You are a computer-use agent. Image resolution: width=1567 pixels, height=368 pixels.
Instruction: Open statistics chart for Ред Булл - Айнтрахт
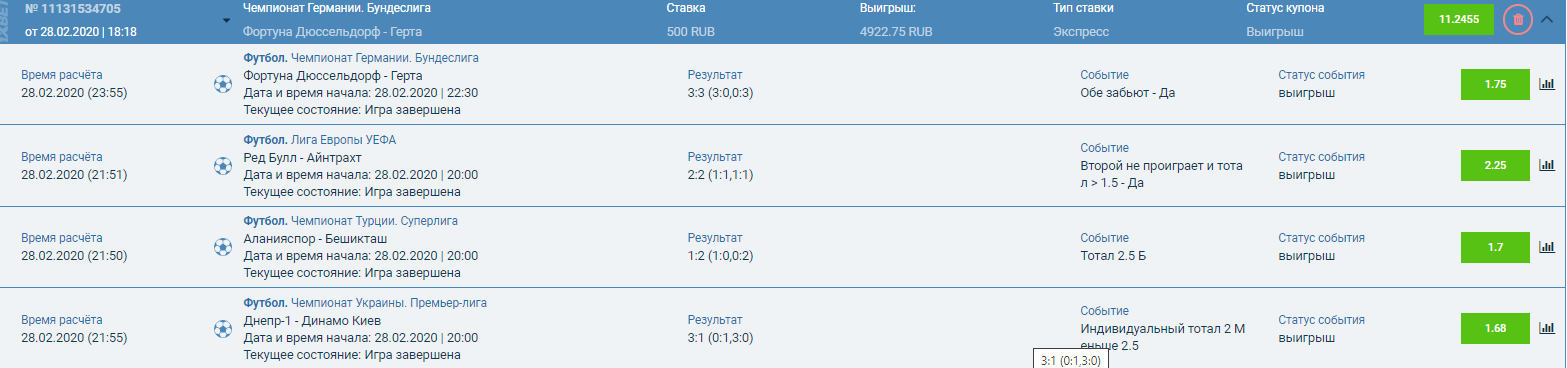click(x=1547, y=165)
